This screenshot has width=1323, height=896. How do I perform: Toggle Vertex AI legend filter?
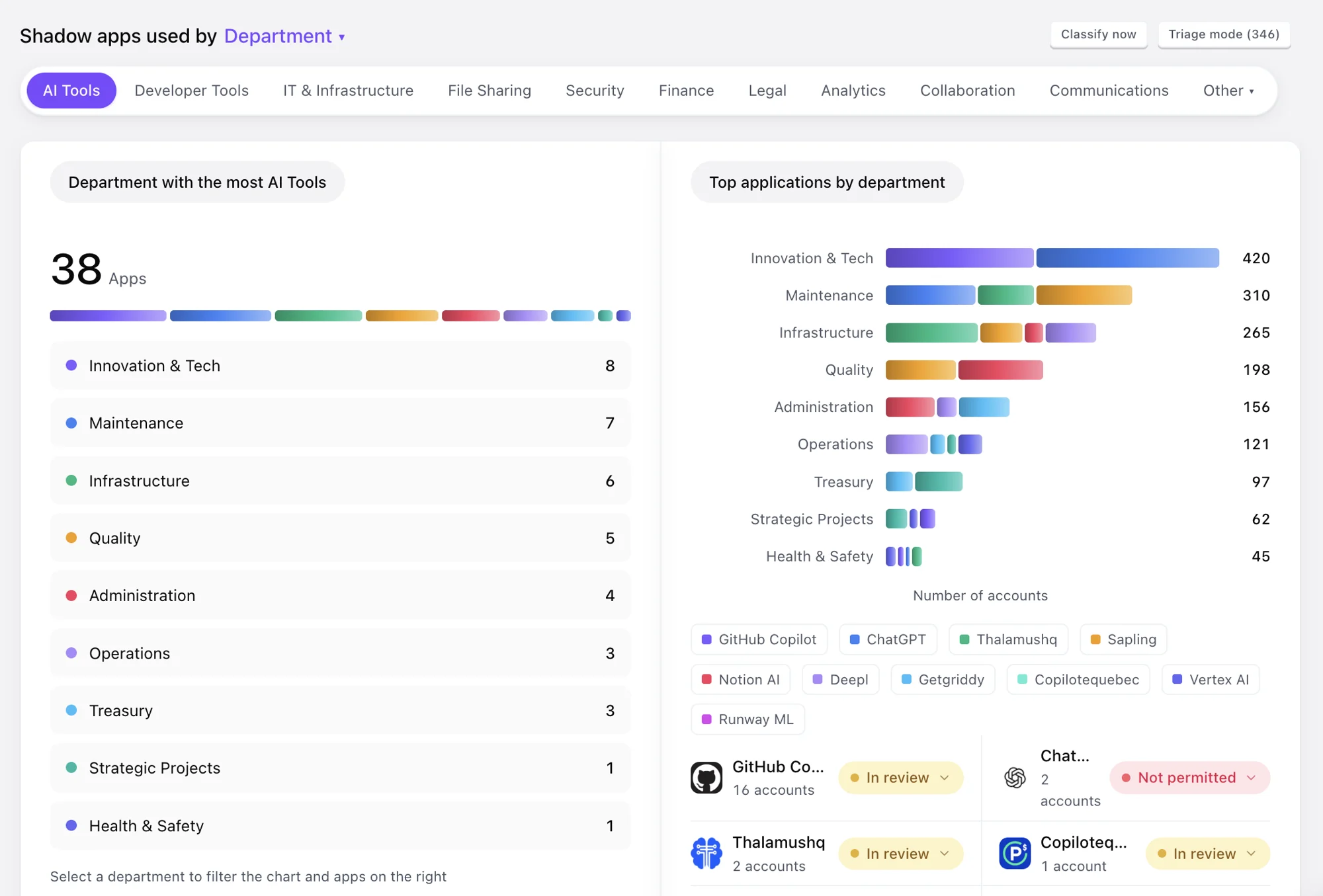pos(1211,679)
